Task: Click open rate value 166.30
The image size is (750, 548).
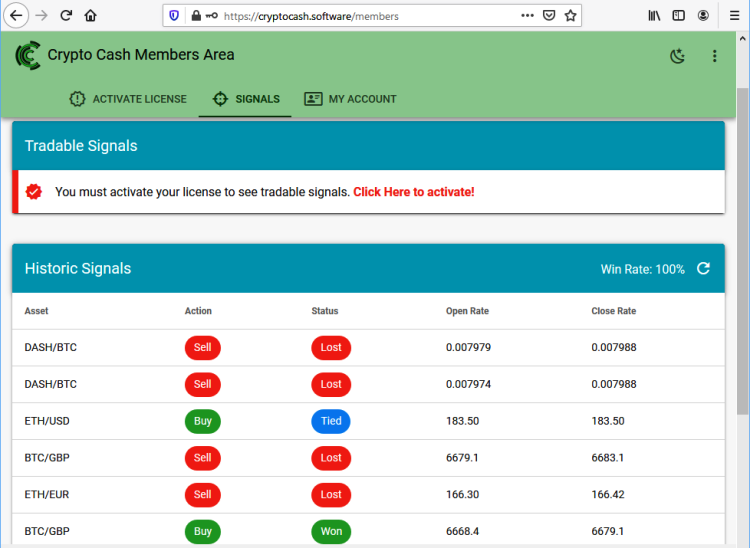Action: click(x=463, y=495)
